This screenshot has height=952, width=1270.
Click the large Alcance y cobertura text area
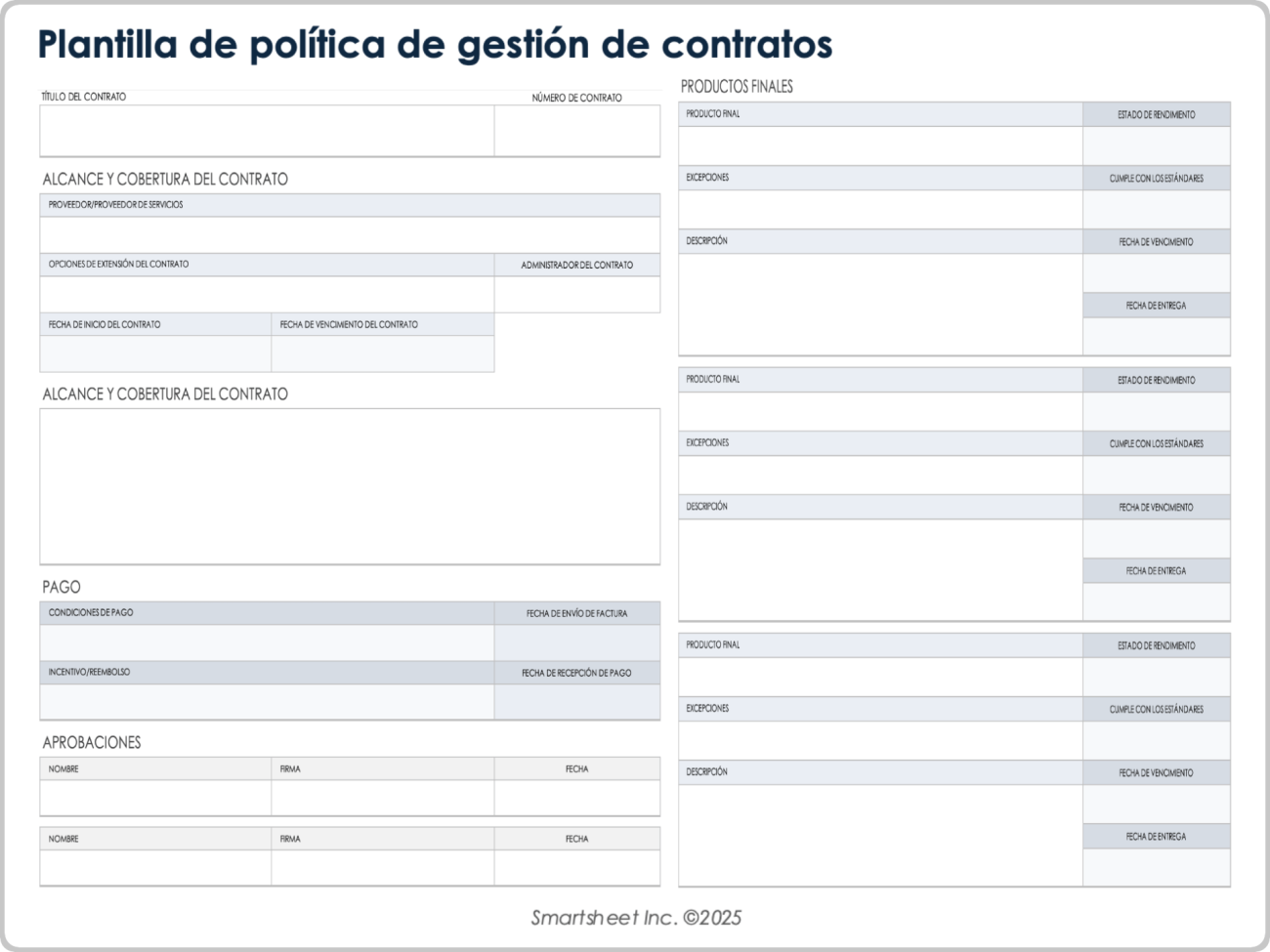point(349,485)
